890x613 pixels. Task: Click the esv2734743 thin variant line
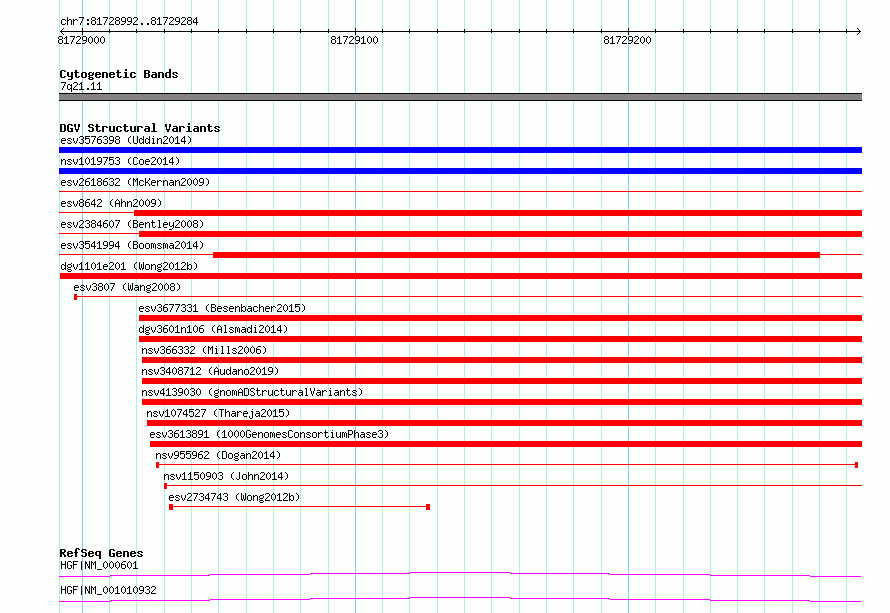(x=300, y=507)
